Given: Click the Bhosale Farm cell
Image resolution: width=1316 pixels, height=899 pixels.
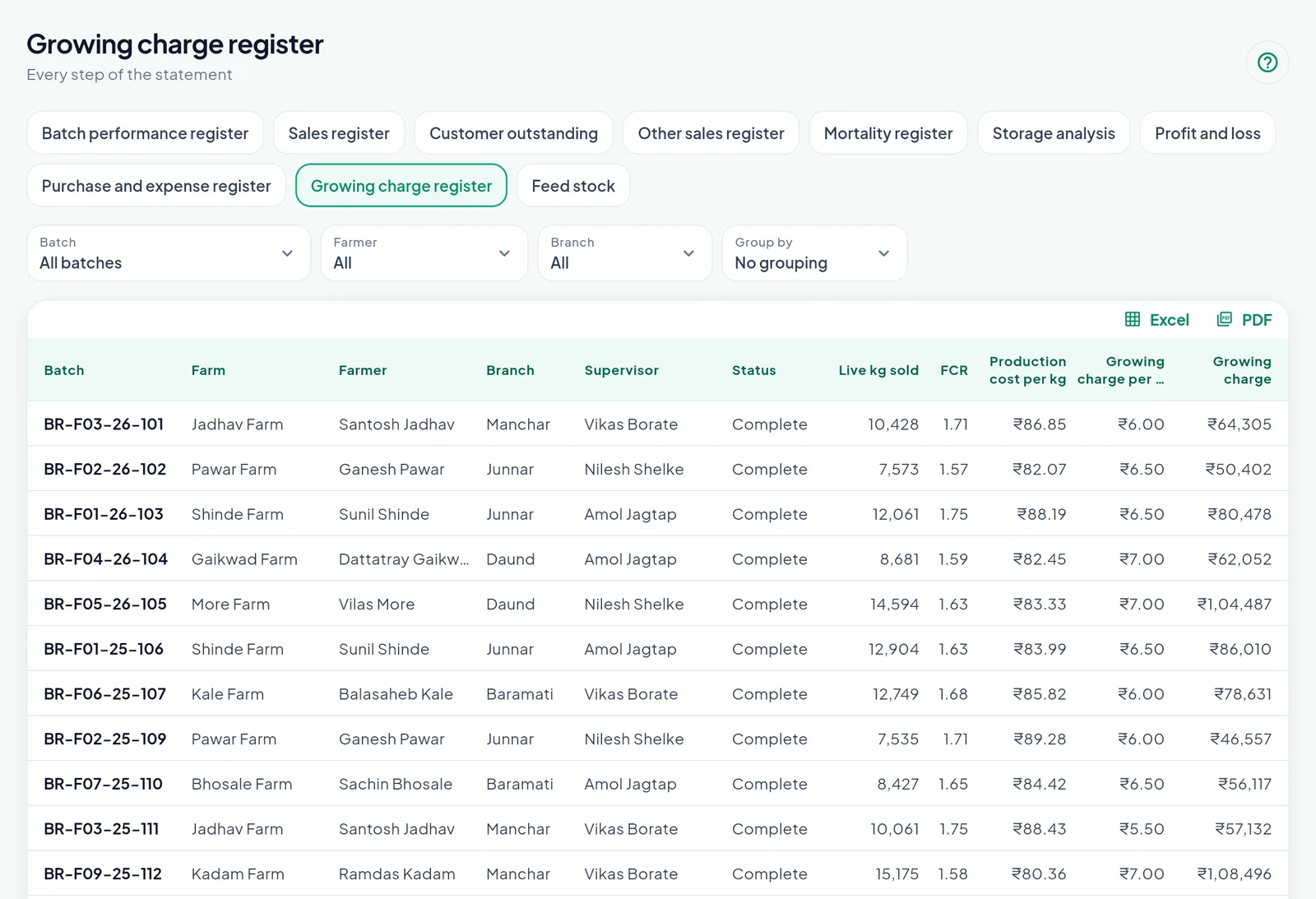Looking at the screenshot, I should pyautogui.click(x=242, y=784).
